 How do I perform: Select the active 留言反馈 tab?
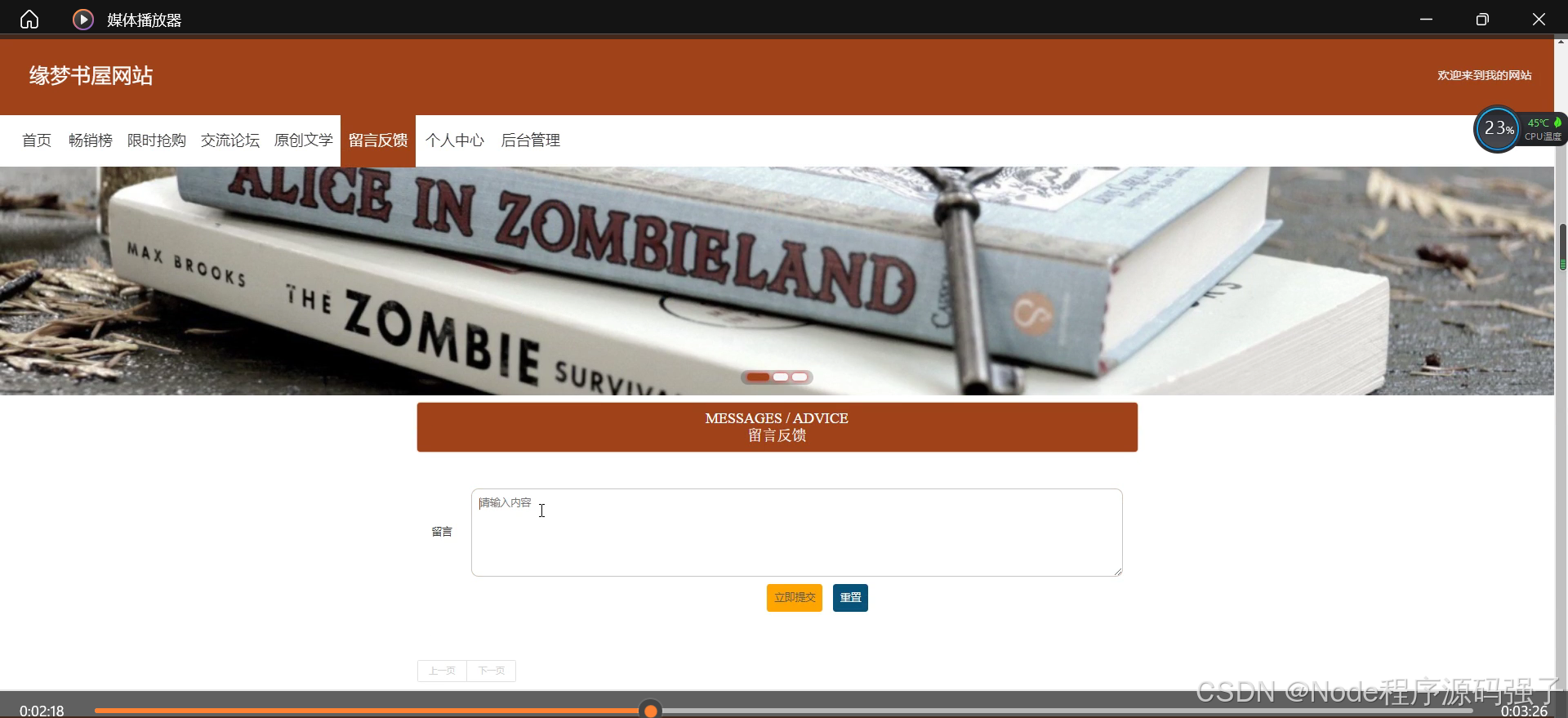click(378, 140)
